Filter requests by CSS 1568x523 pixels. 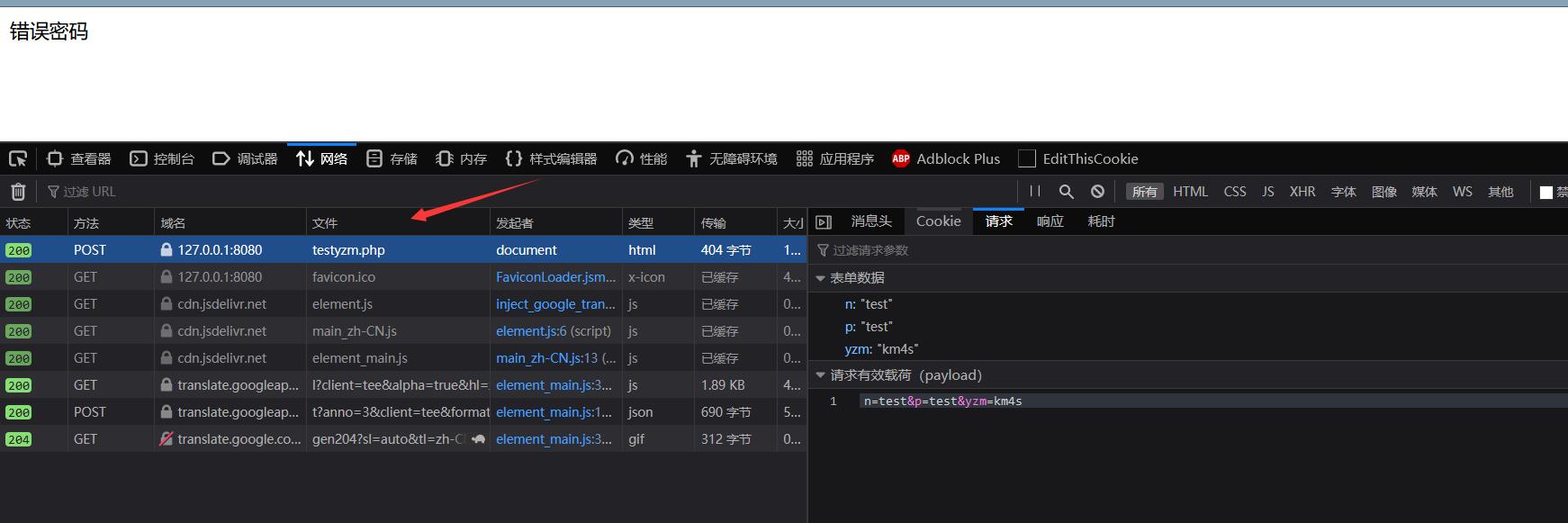1235,192
